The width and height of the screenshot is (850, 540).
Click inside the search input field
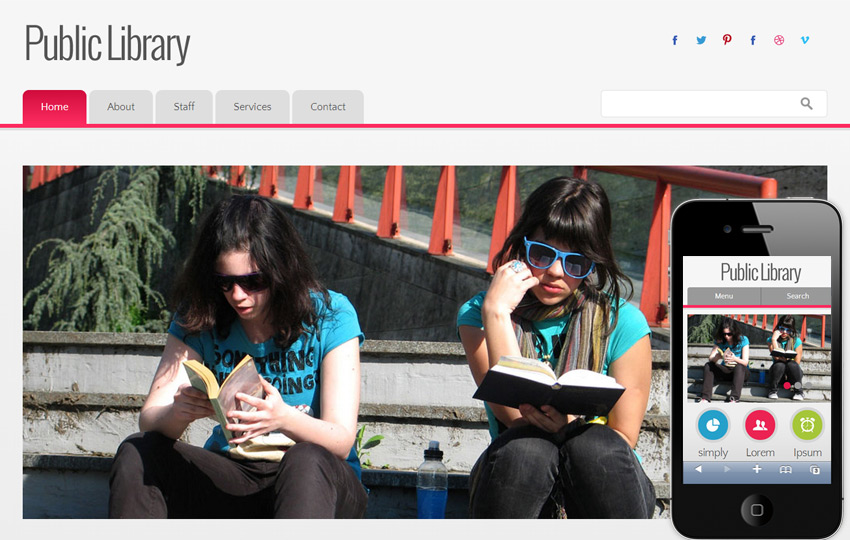pos(699,104)
